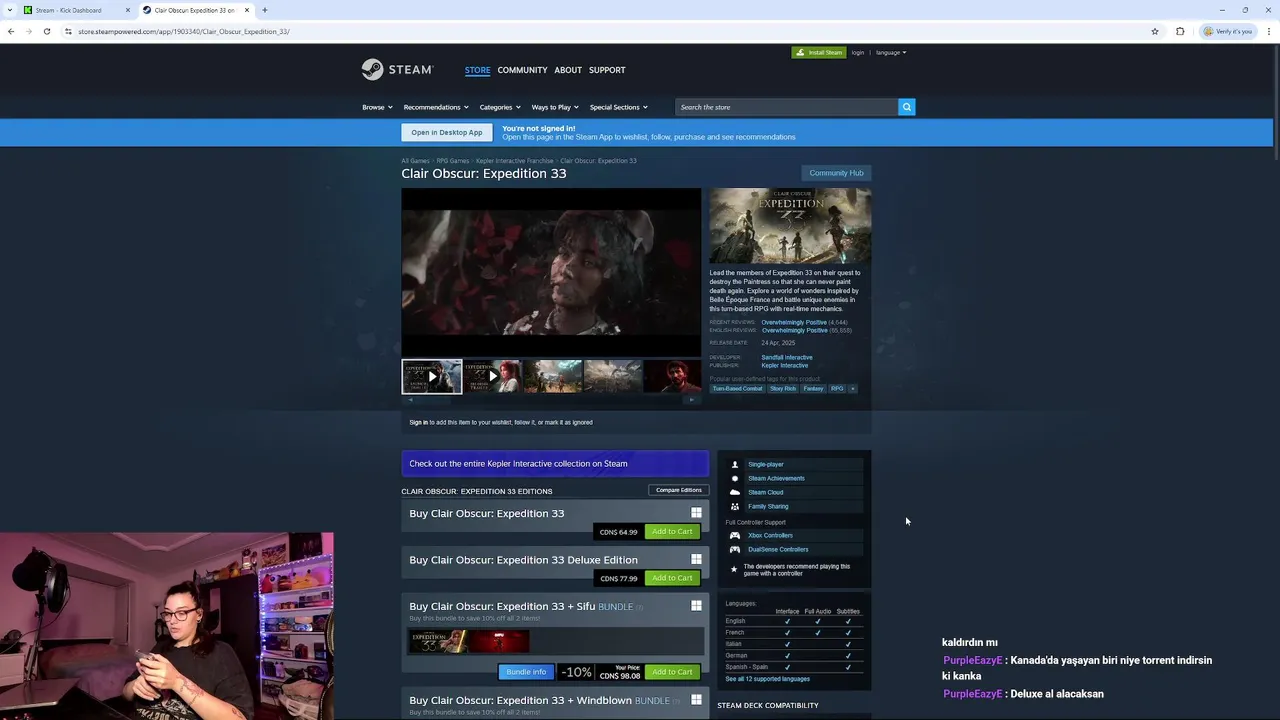Click Windows icon on Windblown bundle row

click(696, 700)
